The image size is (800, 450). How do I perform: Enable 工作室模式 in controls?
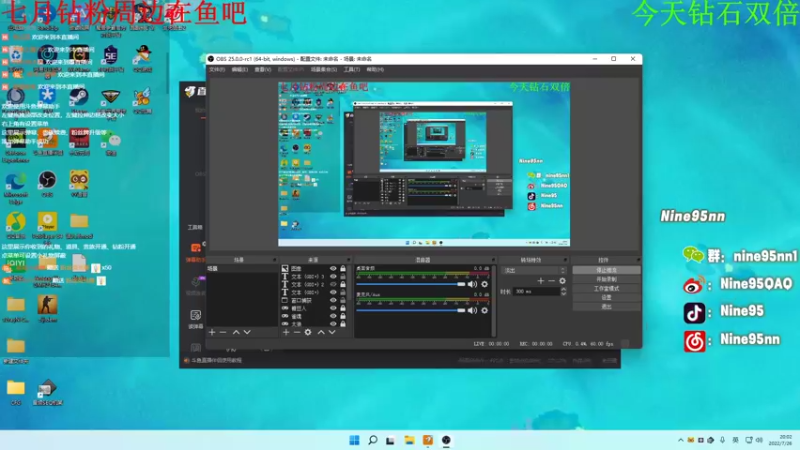click(x=606, y=289)
